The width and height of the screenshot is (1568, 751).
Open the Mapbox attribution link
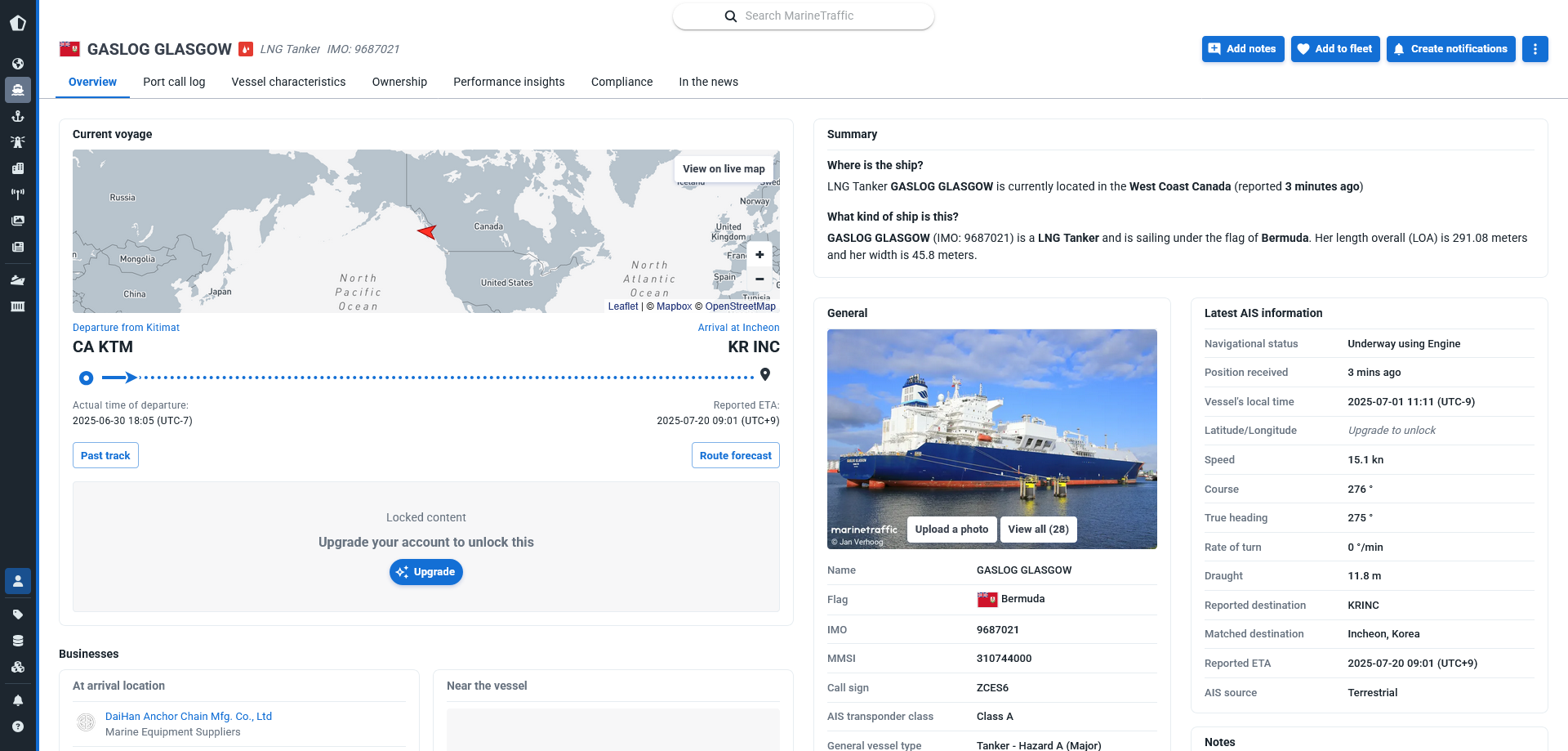674,306
